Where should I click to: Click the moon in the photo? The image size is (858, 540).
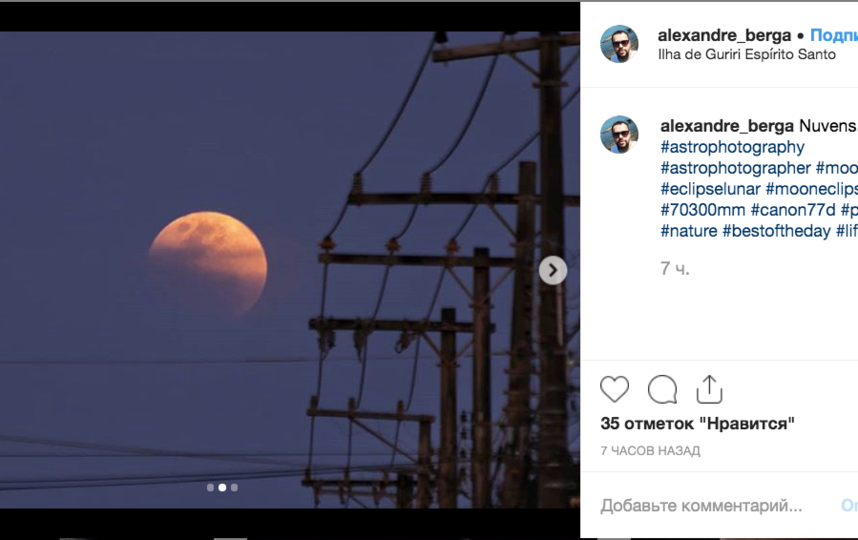pos(208,262)
